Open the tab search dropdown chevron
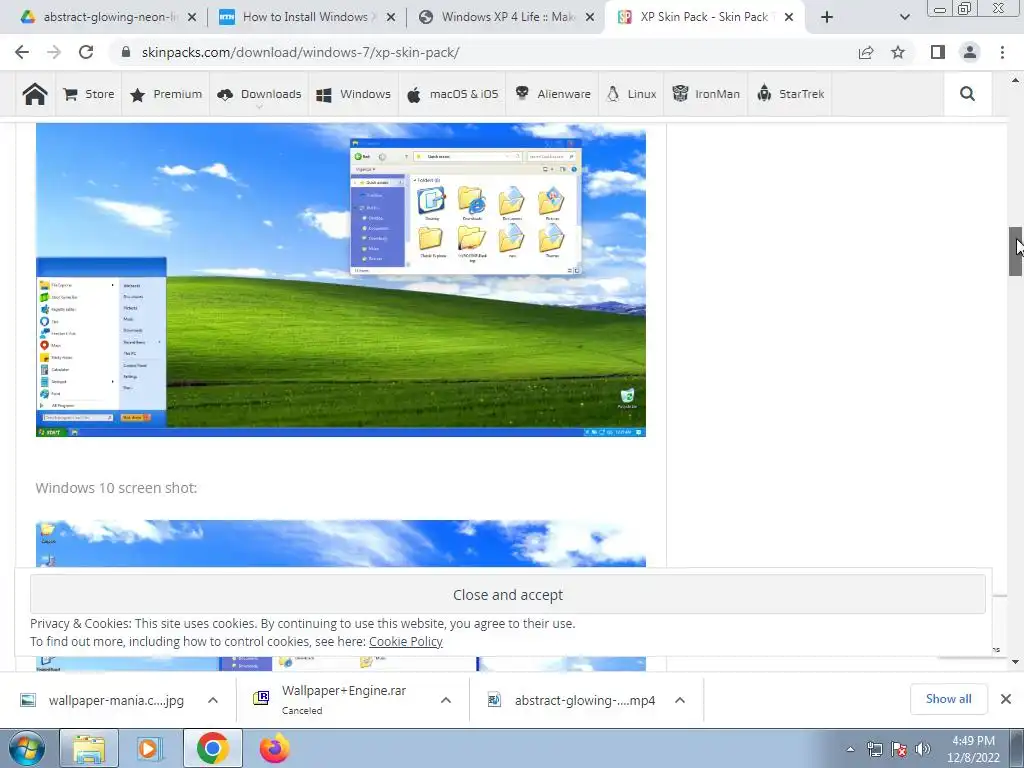Viewport: 1024px width, 768px height. click(x=904, y=17)
